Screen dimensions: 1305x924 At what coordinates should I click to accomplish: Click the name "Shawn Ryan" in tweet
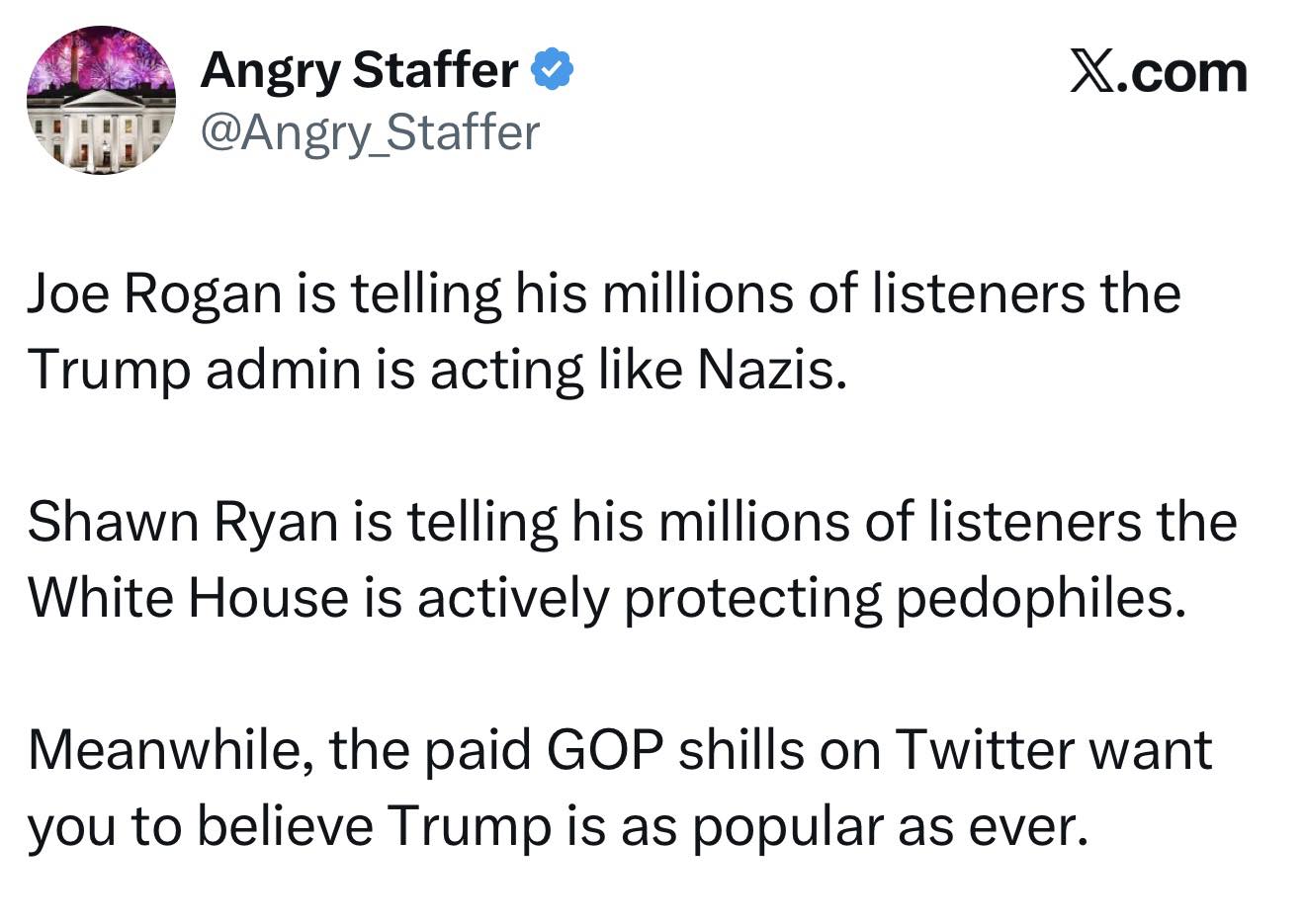pyautogui.click(x=183, y=522)
